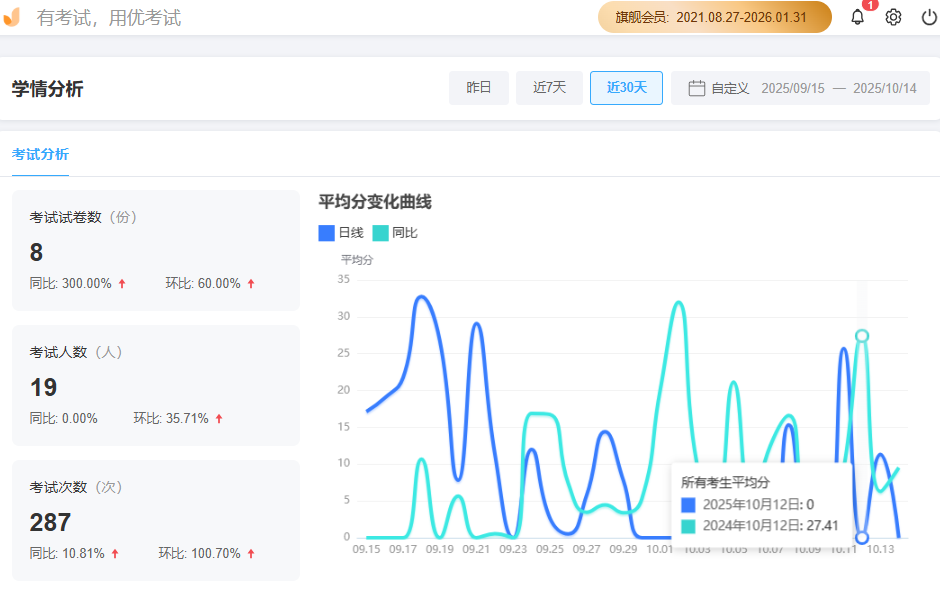Open the end date picker showing 2025/10/14
940x594 pixels.
tap(884, 88)
